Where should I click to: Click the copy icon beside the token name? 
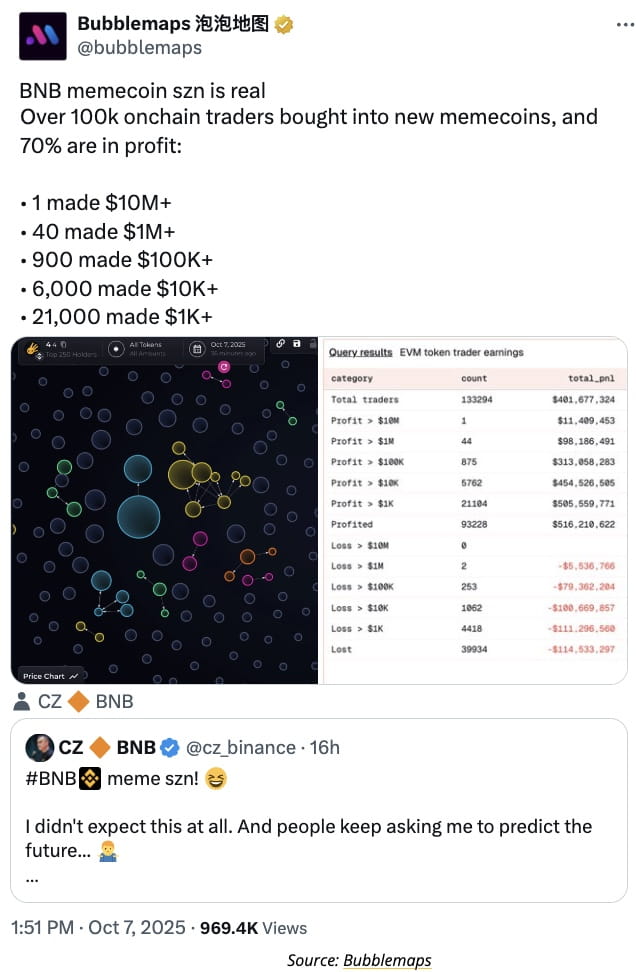(64, 345)
